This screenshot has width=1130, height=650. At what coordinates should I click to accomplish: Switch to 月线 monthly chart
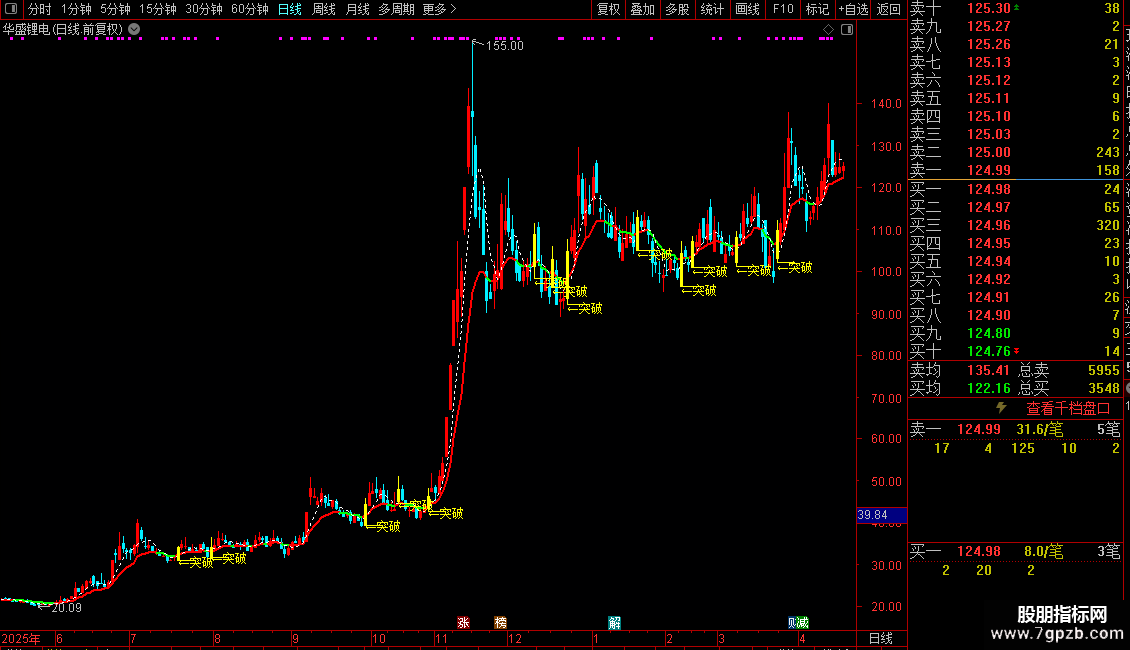click(x=357, y=9)
